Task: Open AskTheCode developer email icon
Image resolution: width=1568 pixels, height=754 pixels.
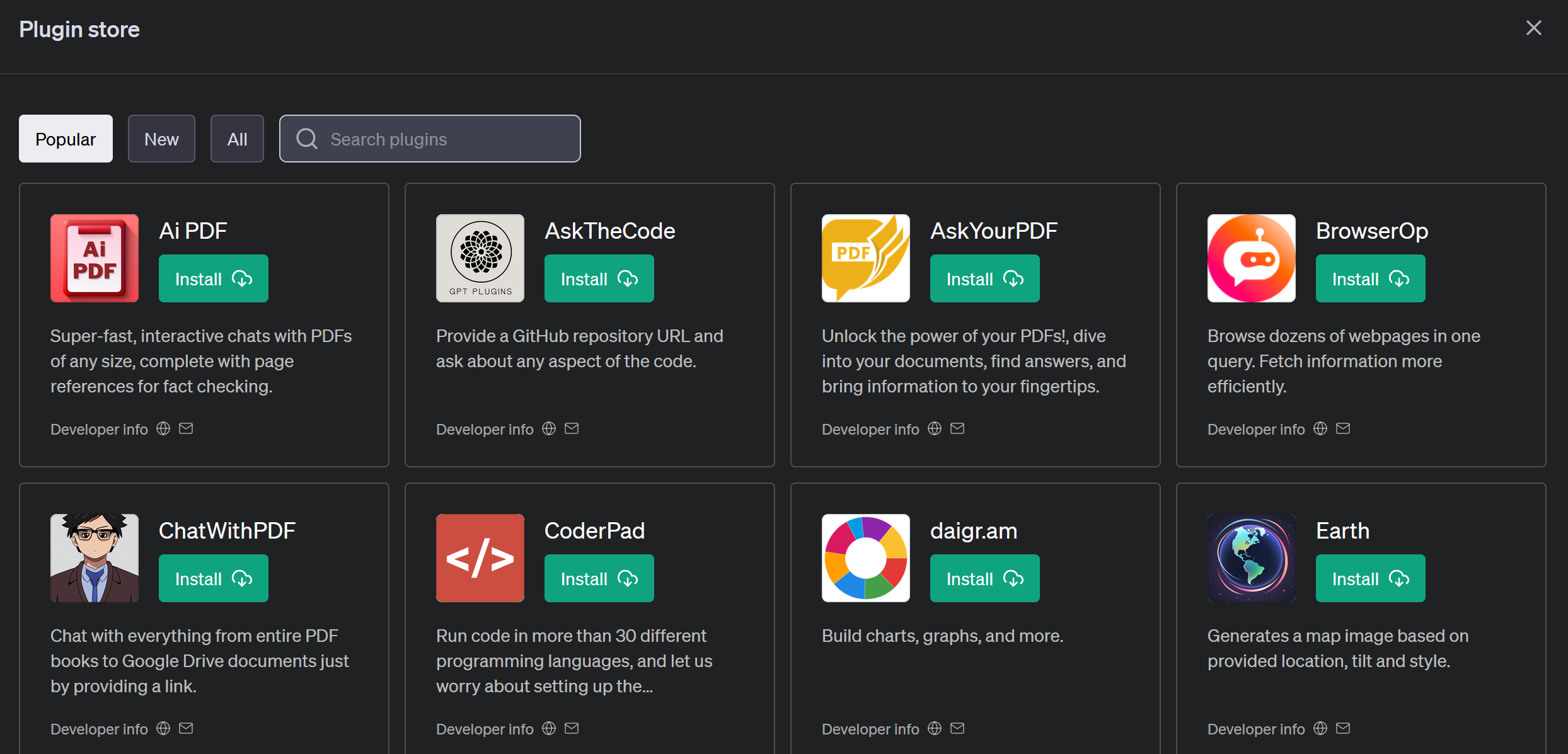Action: [x=572, y=428]
